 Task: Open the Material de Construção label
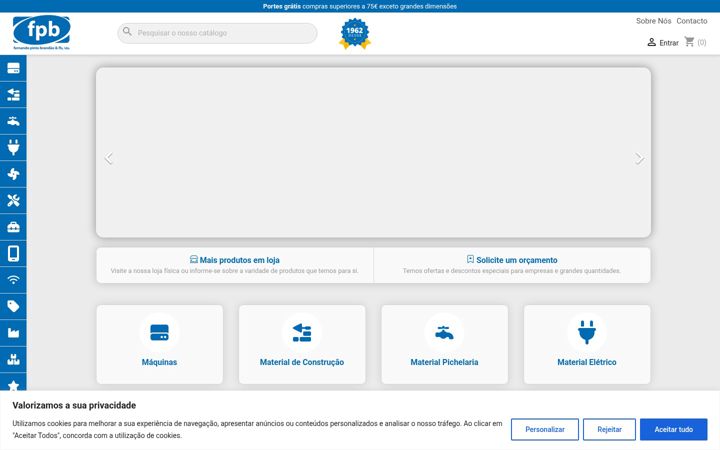tap(302, 362)
